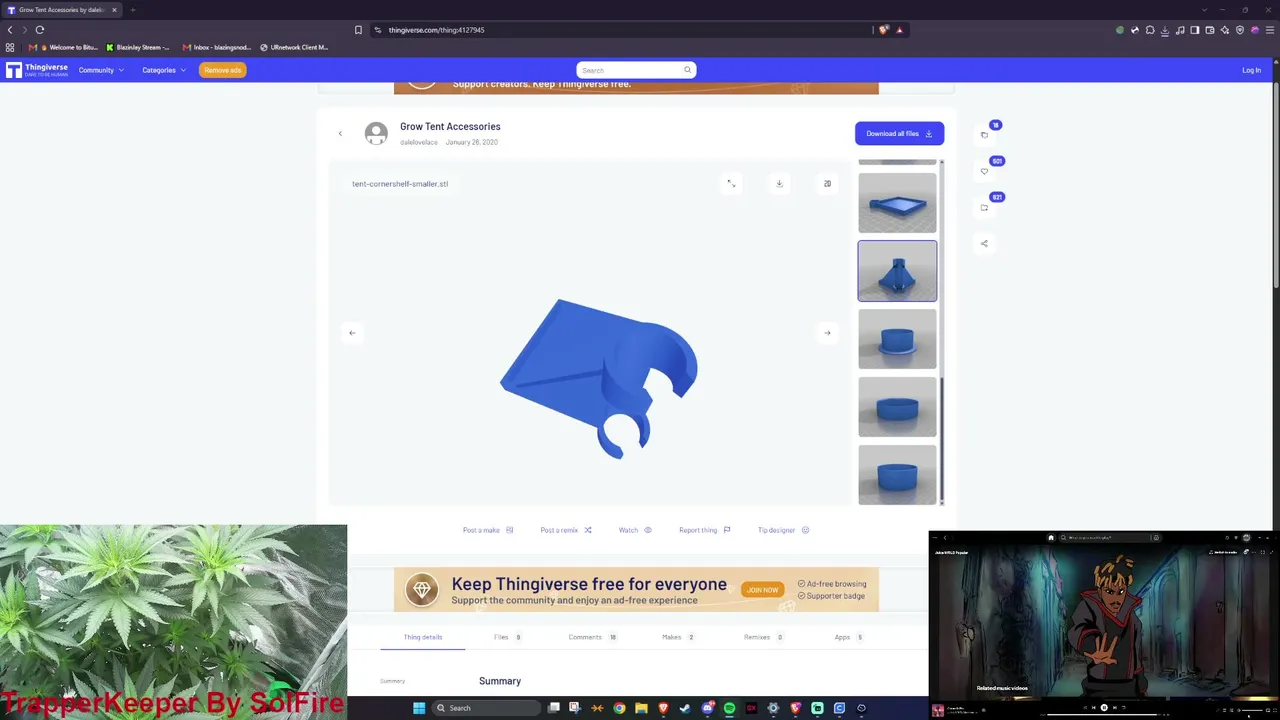Click the Thingiverse logo
The image size is (1280, 720).
tap(37, 70)
